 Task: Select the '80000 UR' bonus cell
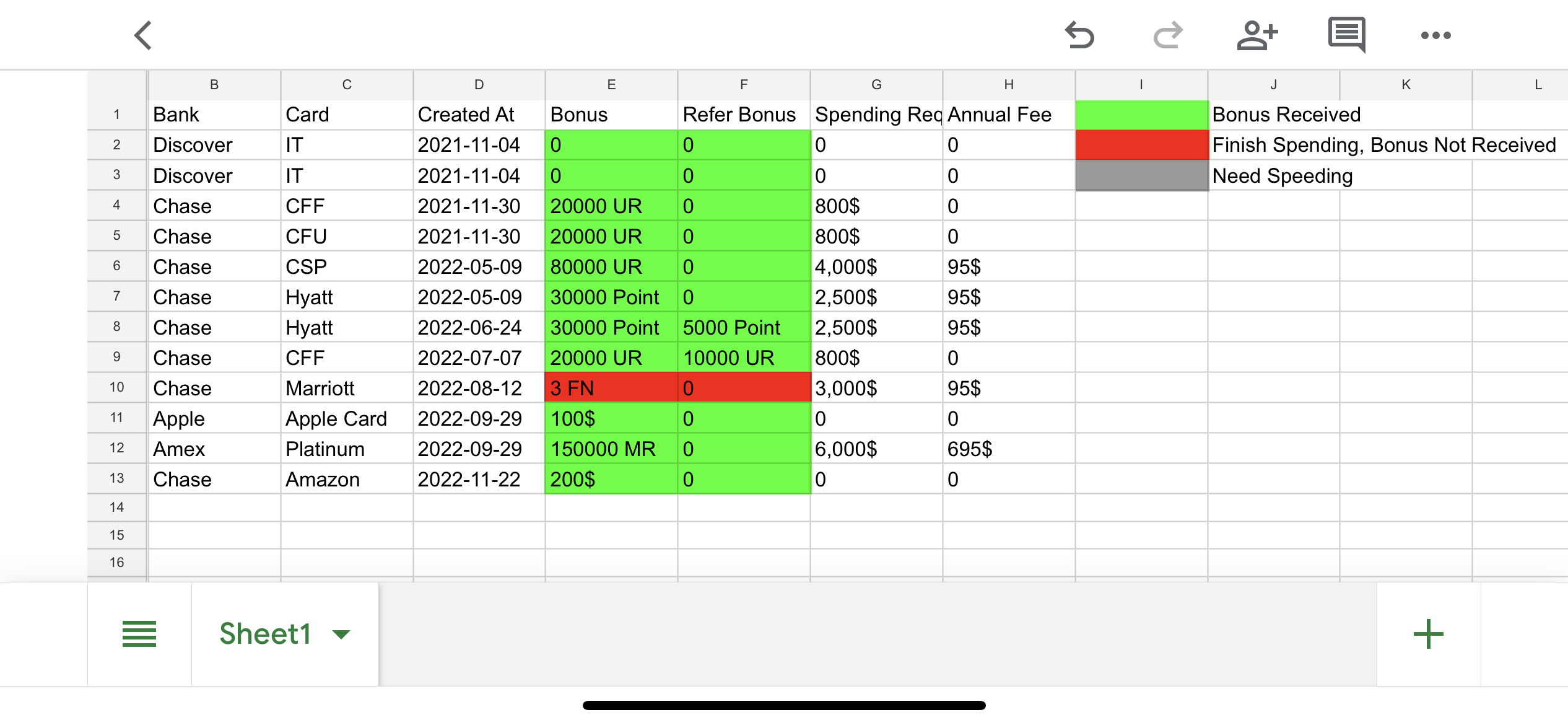point(611,266)
